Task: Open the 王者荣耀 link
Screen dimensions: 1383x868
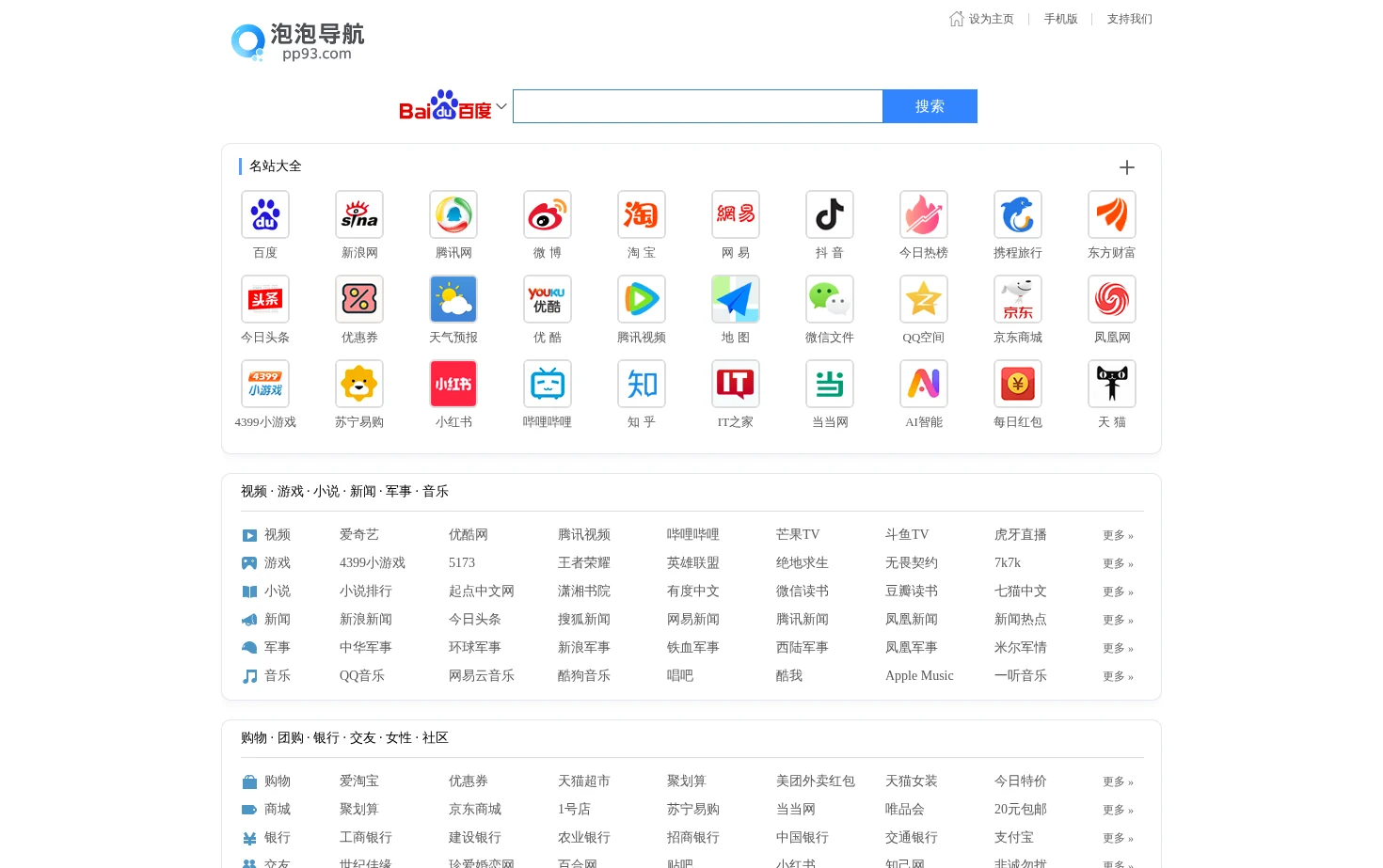Action: (584, 562)
